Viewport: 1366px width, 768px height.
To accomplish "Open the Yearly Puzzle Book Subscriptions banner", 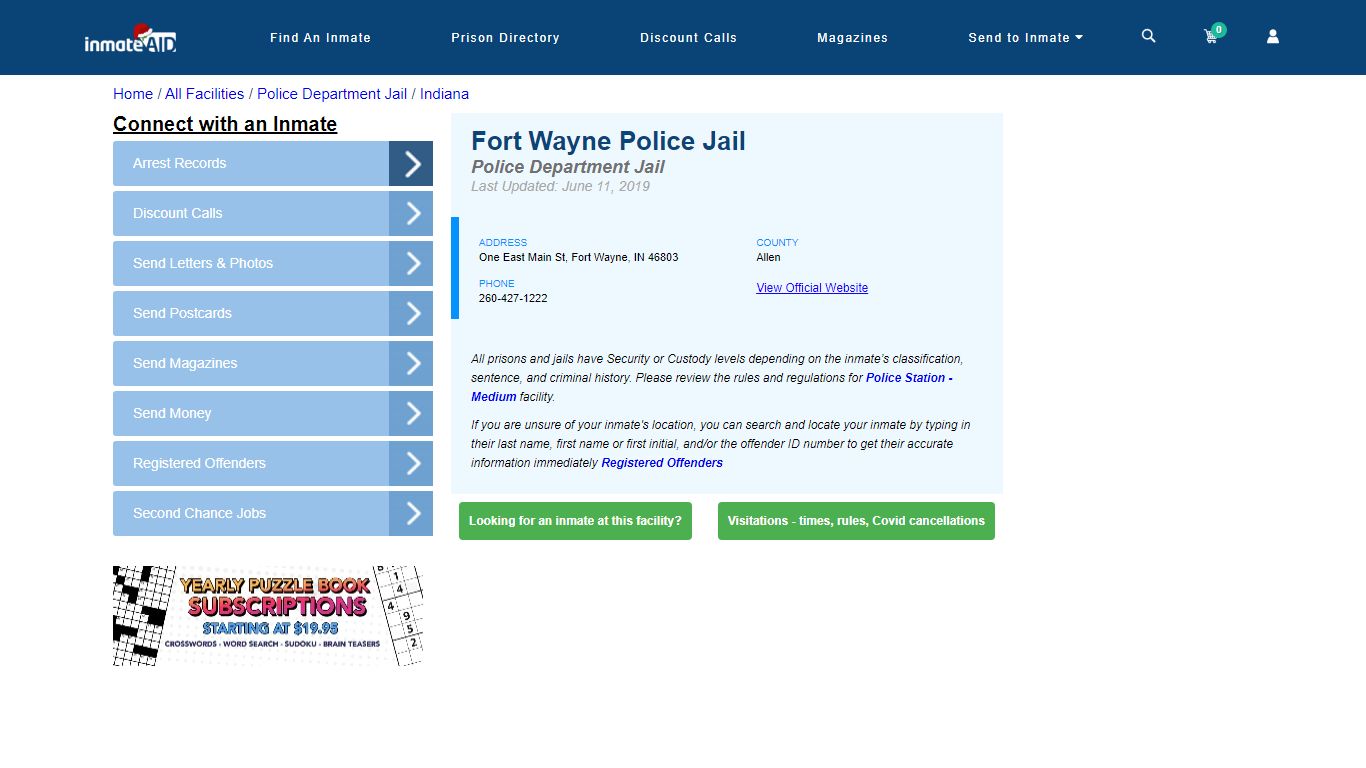I will click(x=268, y=616).
